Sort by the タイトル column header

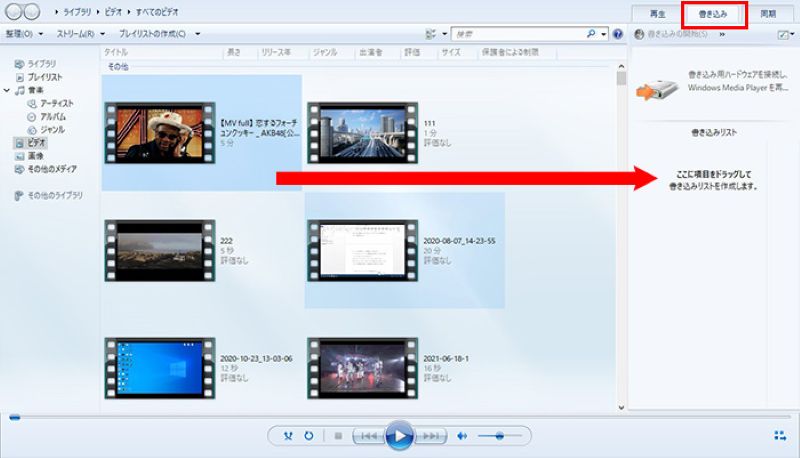(116, 52)
